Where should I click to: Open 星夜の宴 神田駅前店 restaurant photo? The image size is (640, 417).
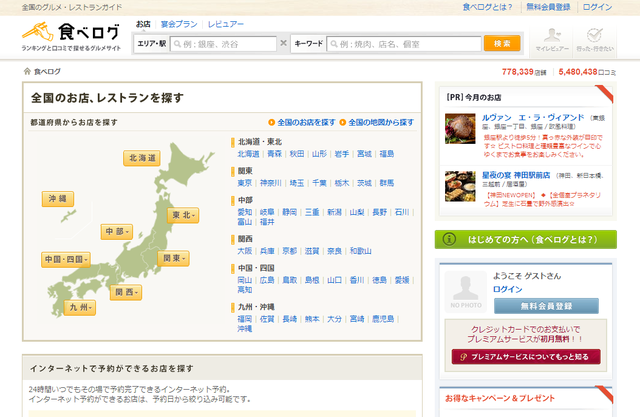(460, 186)
